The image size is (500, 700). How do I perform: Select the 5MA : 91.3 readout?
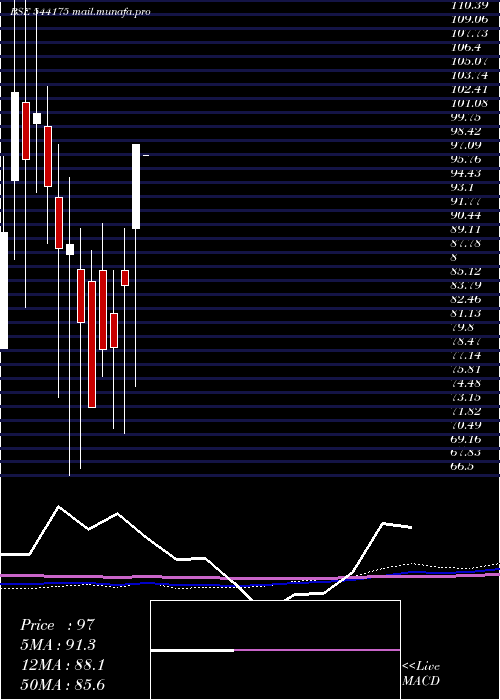coord(58,645)
